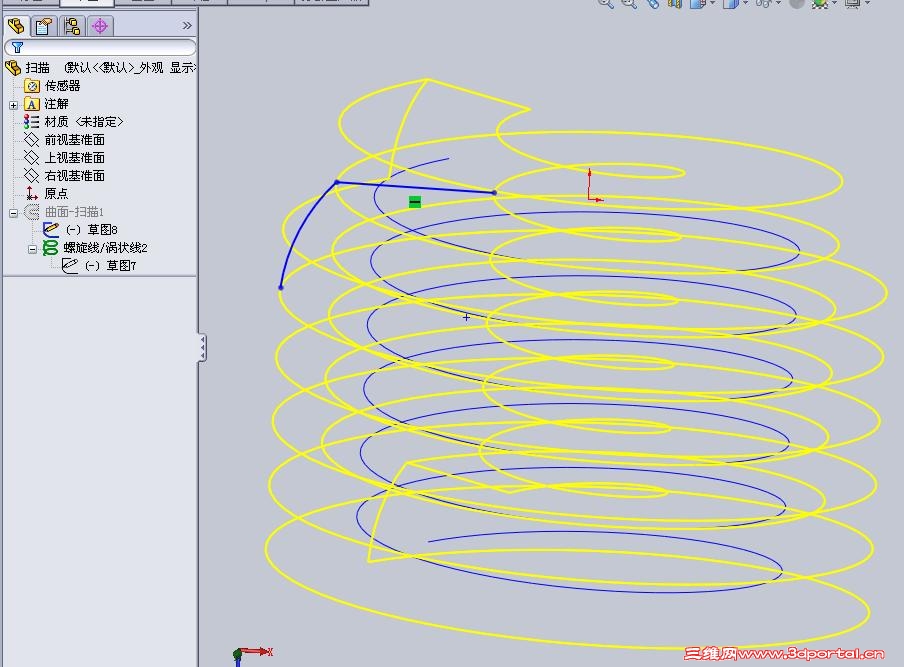The width and height of the screenshot is (904, 667).
Task: Select the 传感器 sensors folder icon
Action: [x=32, y=86]
